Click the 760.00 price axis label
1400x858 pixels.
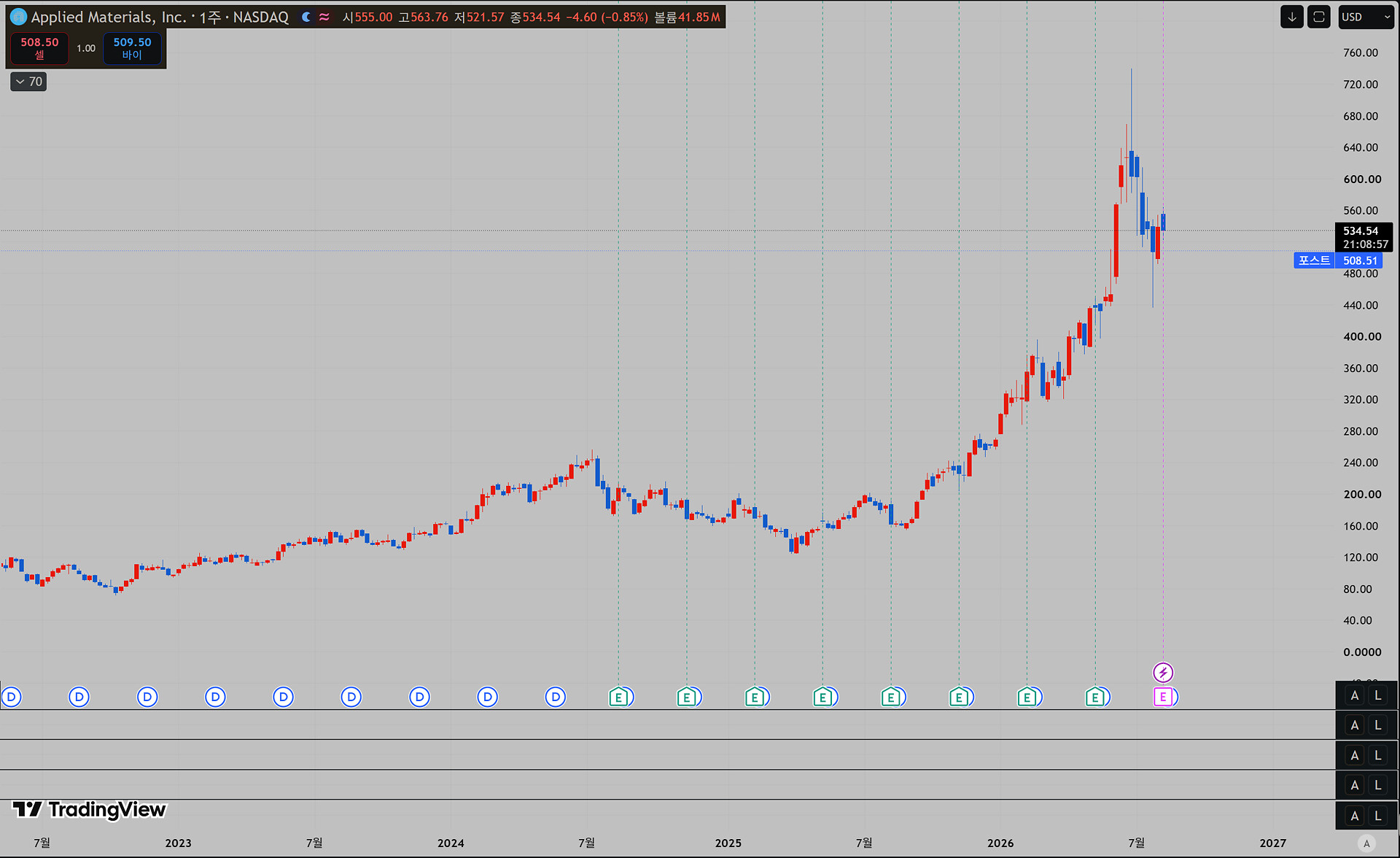point(1361,53)
